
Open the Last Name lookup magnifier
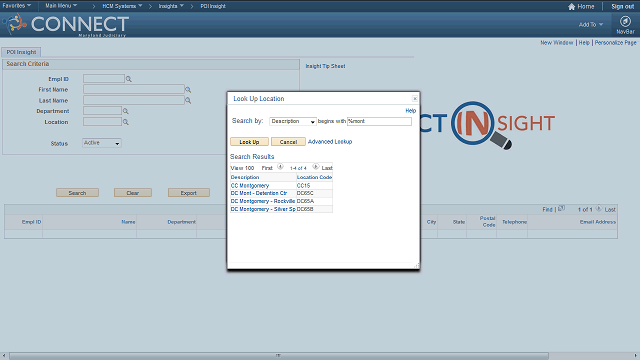tap(188, 100)
